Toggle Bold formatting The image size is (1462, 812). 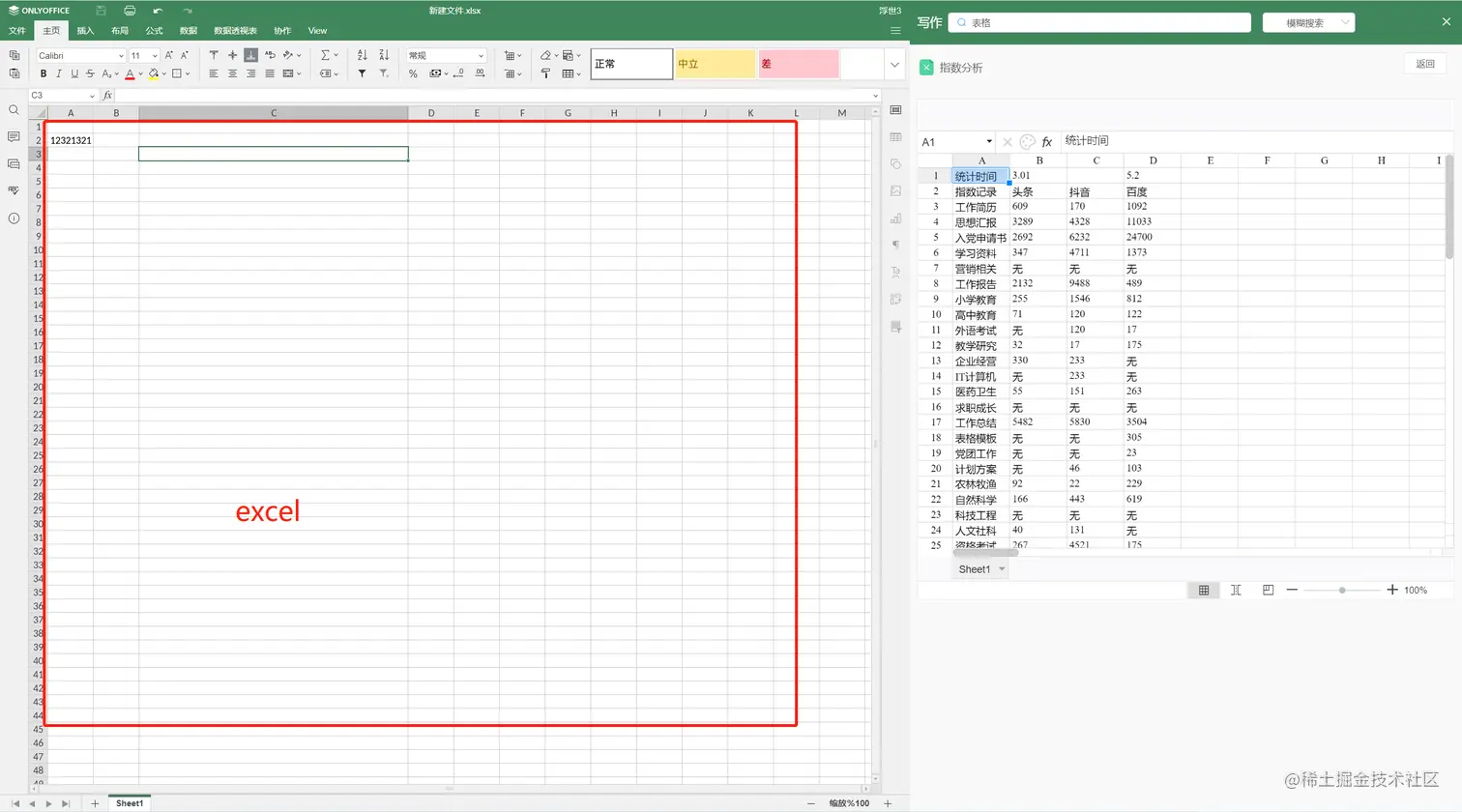tap(44, 73)
